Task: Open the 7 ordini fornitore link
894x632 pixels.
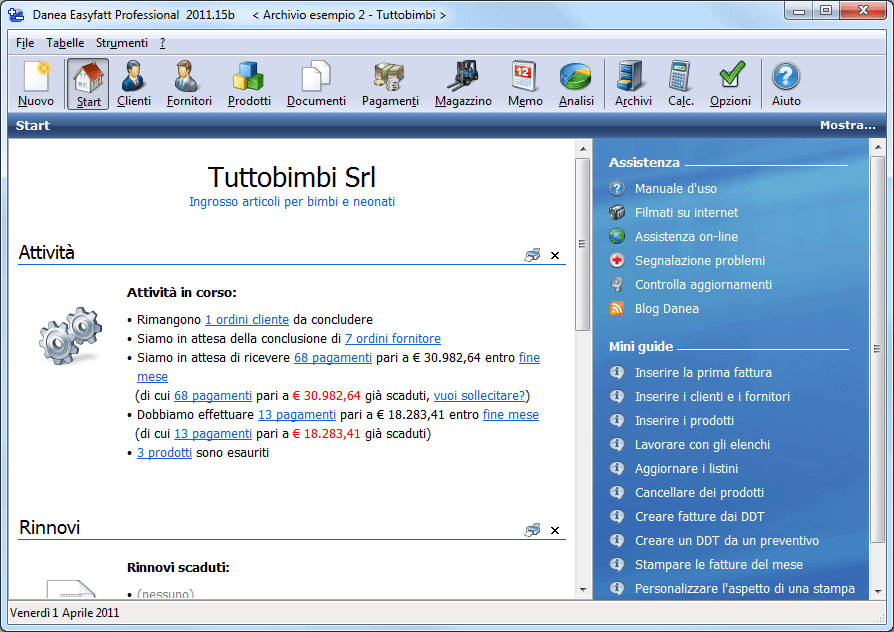Action: point(393,338)
